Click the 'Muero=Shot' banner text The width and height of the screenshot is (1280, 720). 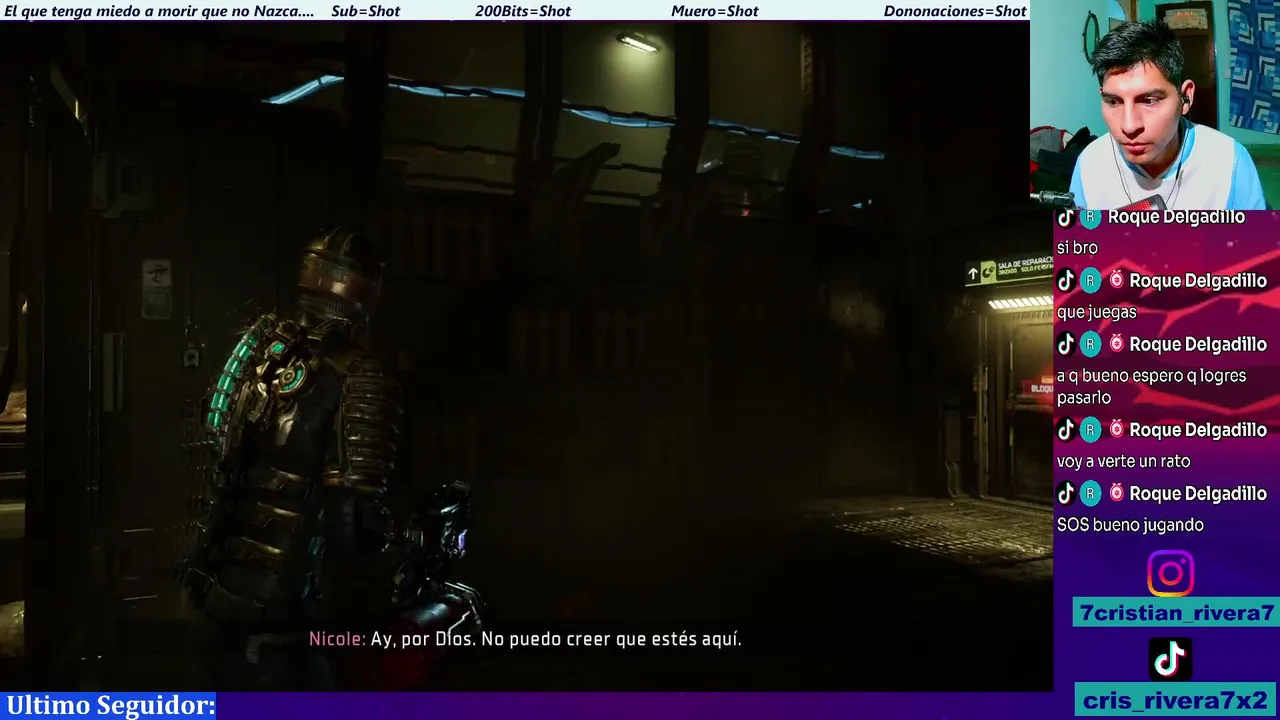pos(715,11)
